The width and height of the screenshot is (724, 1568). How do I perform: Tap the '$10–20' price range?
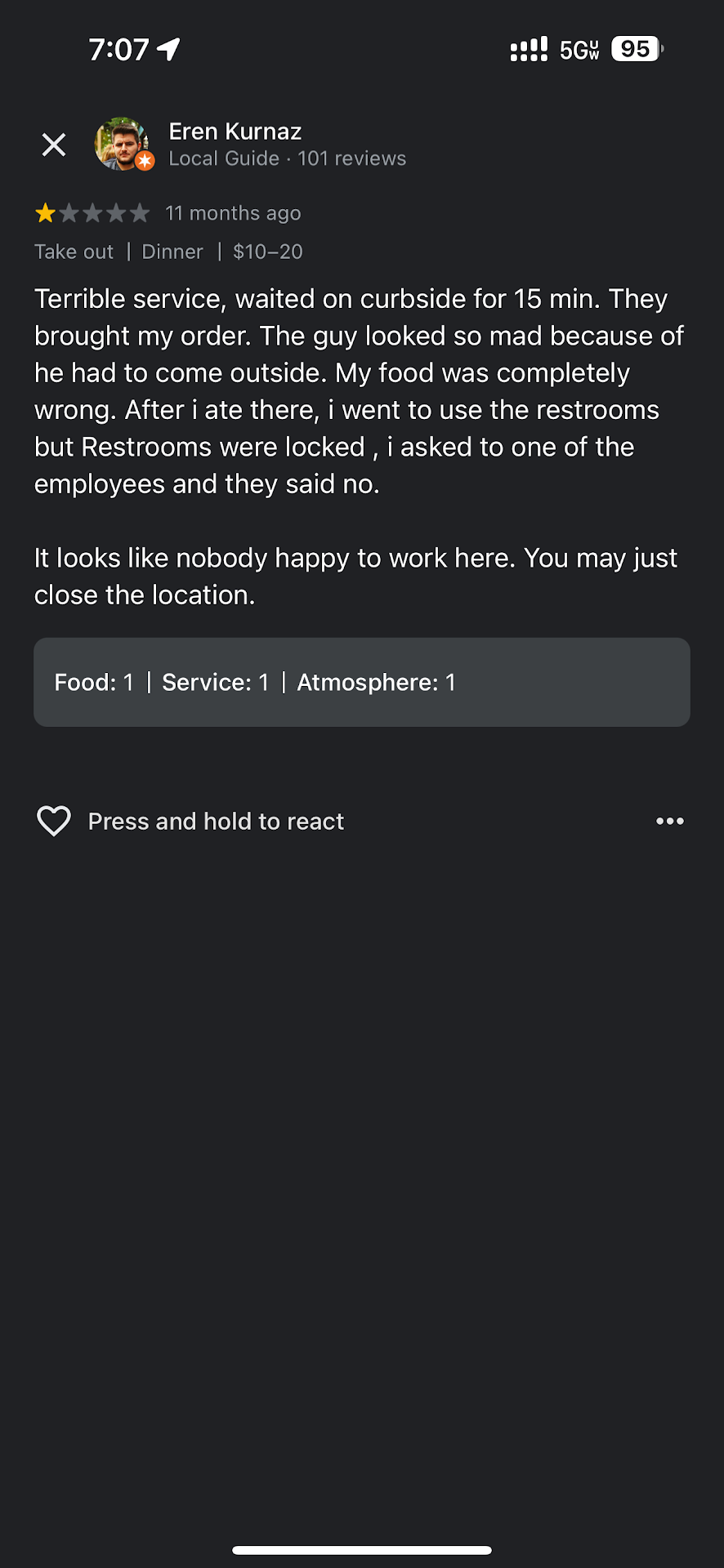267,252
